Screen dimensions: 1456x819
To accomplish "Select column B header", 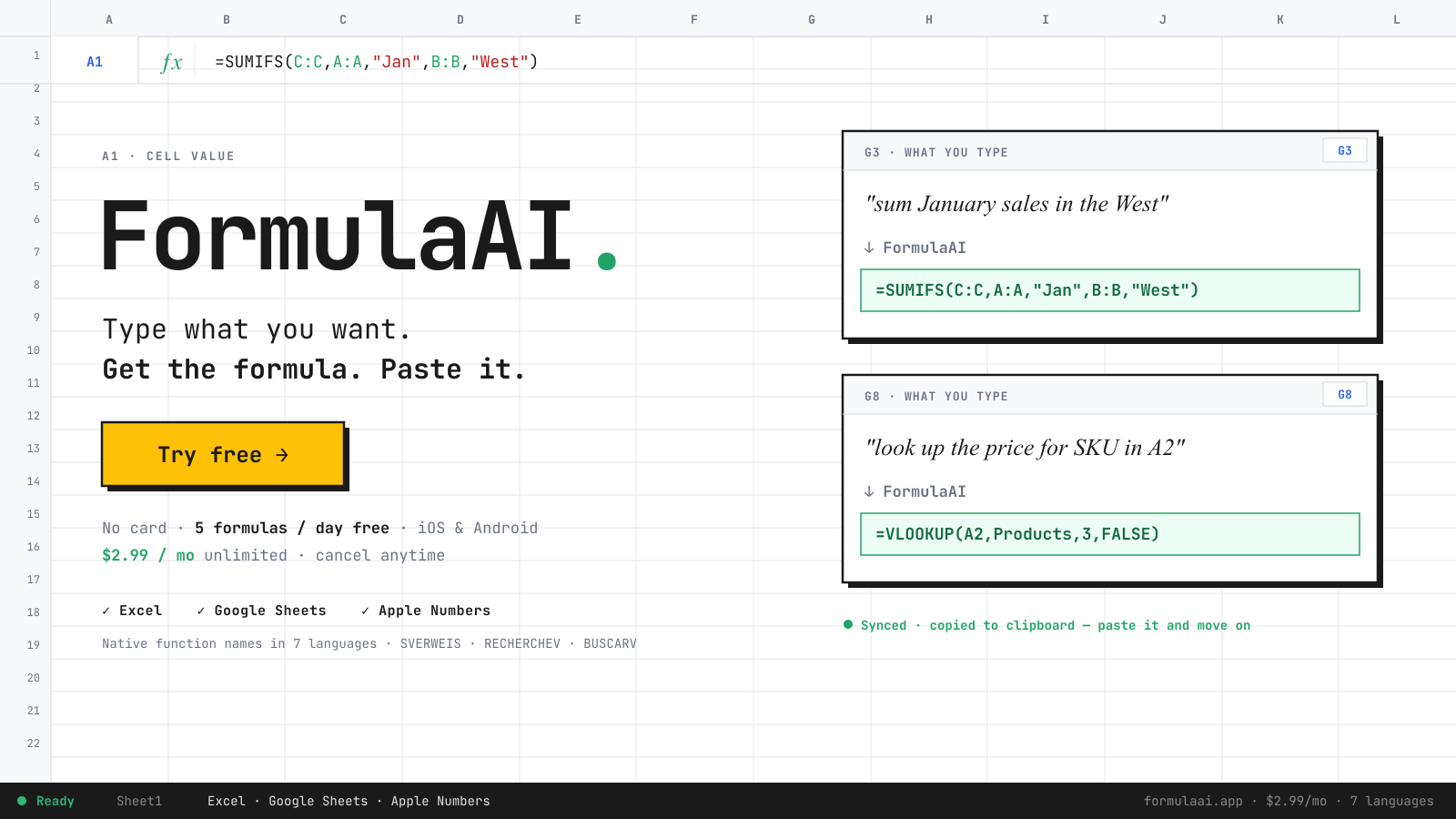I will [227, 19].
